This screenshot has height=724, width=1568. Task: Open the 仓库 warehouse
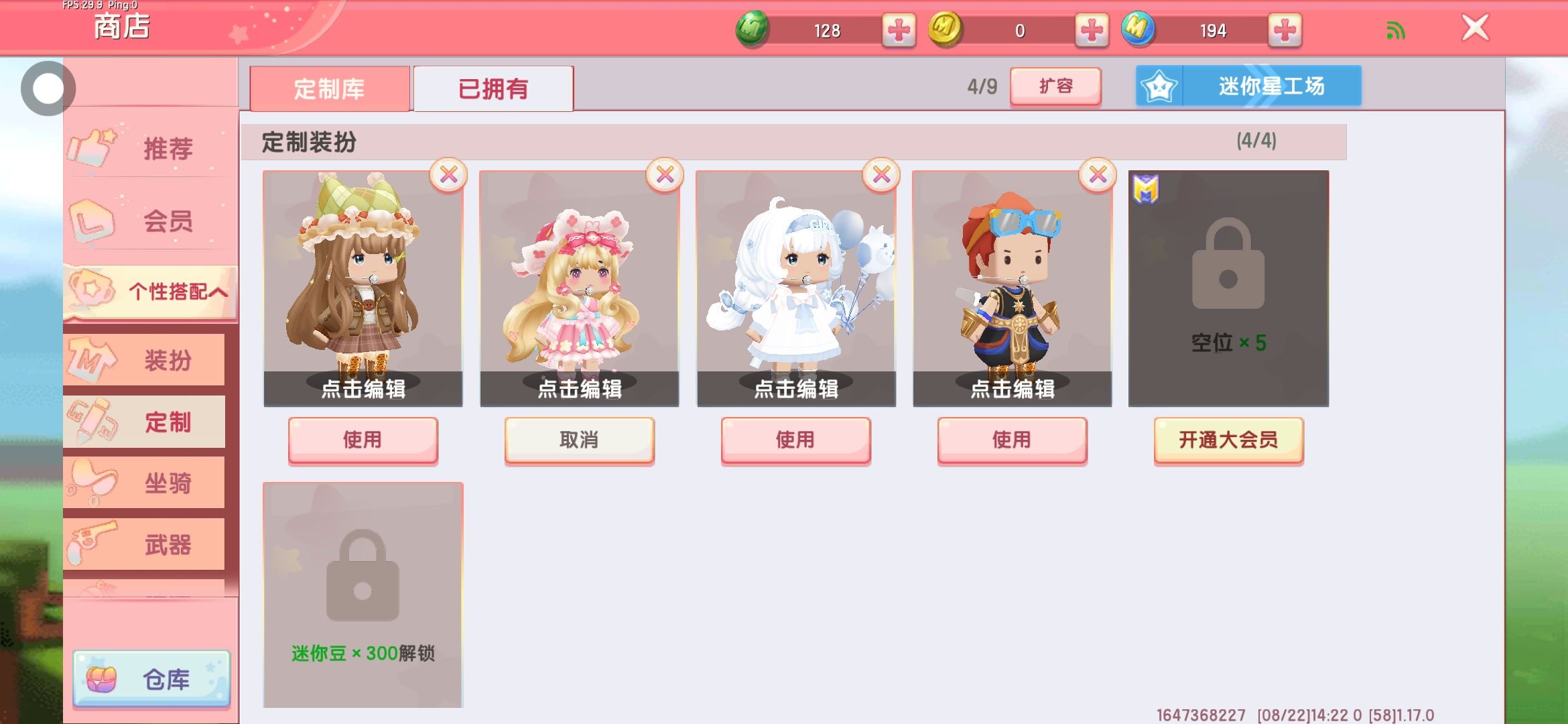click(151, 679)
